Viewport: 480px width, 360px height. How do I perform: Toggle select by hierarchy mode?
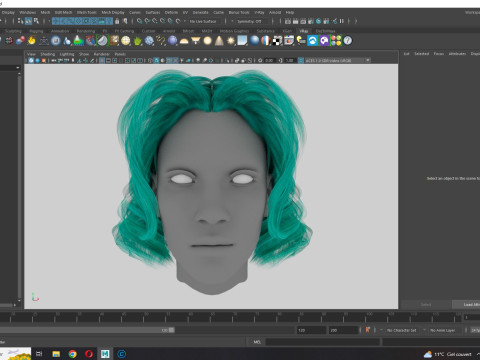click(x=20, y=21)
